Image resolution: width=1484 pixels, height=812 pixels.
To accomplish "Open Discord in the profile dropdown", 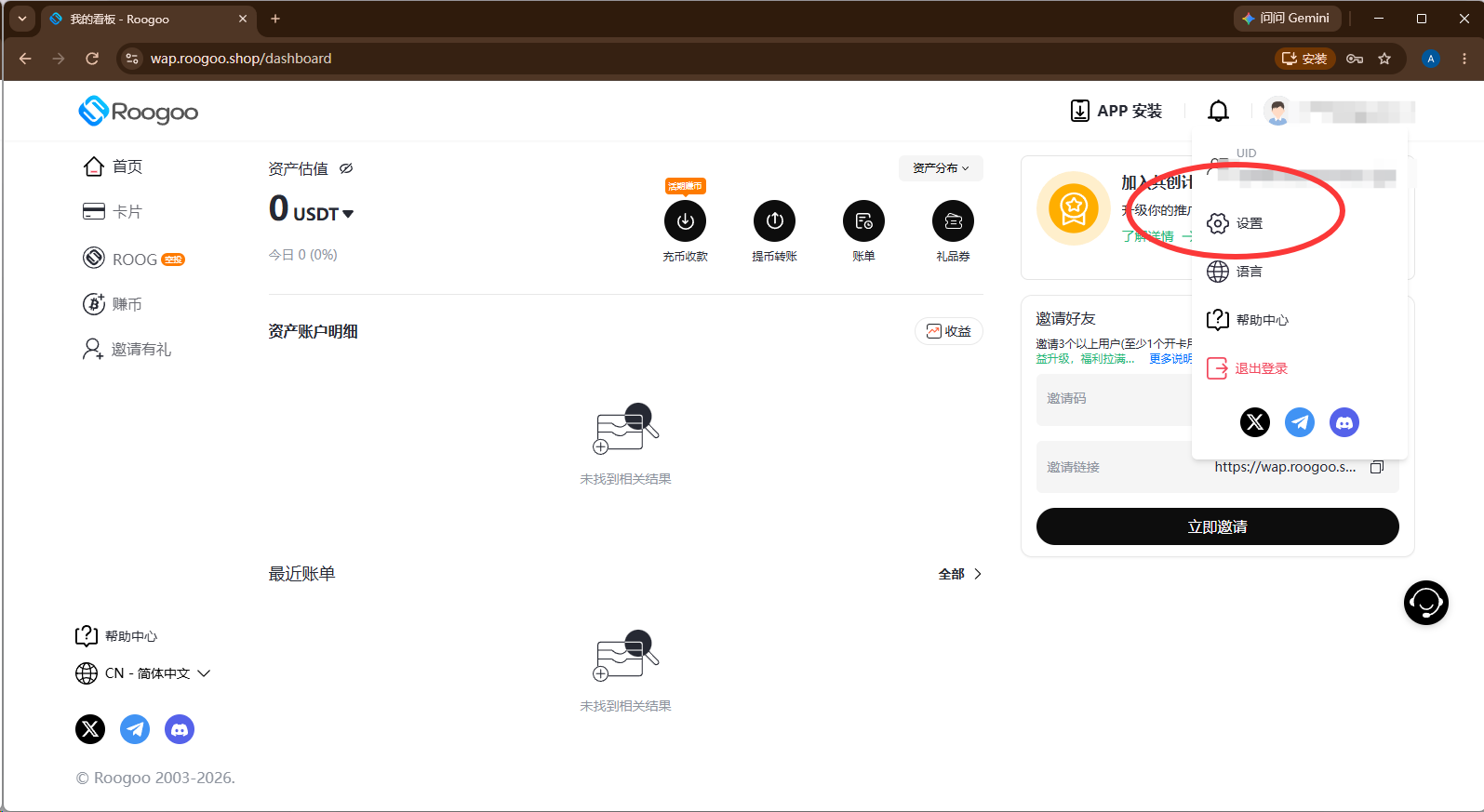I will click(x=1344, y=422).
